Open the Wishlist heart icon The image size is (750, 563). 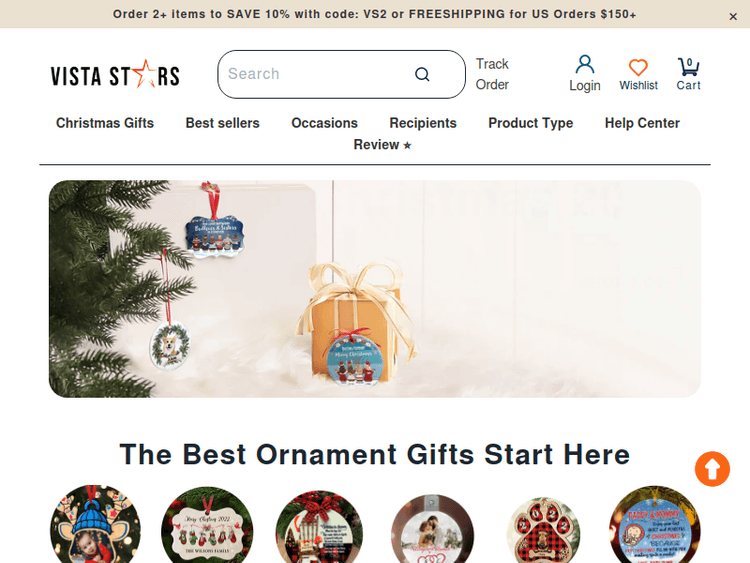tap(638, 67)
